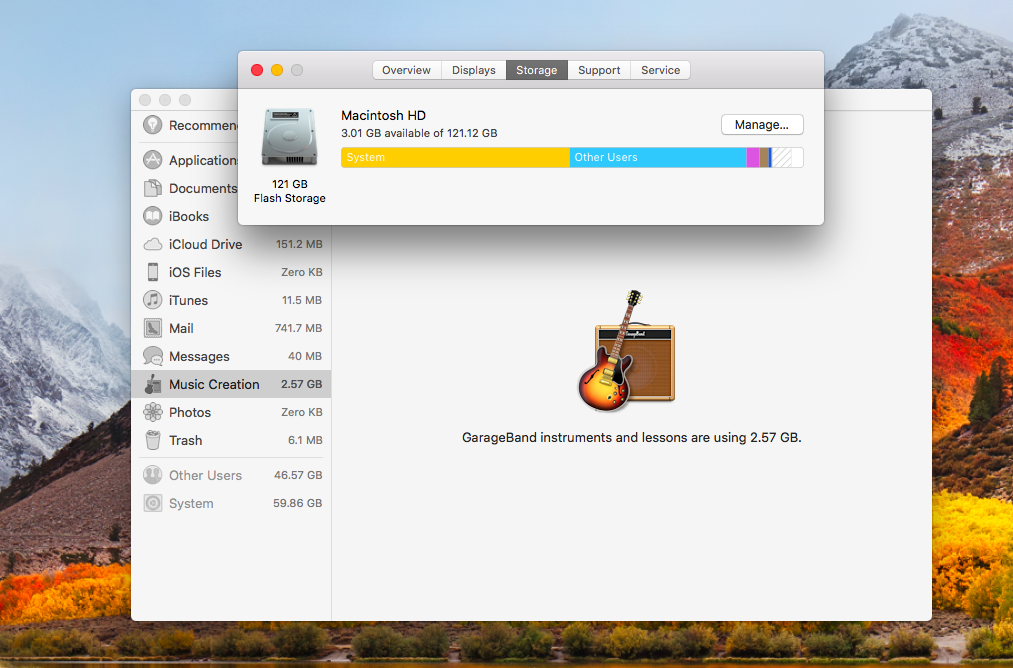Viewport: 1013px width, 668px height.
Task: Click the 11.5 MB iTunes size value
Action: (x=302, y=300)
